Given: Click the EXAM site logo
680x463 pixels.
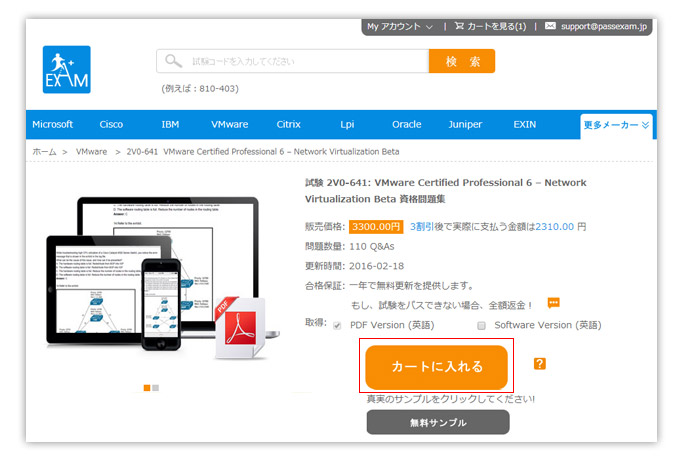Looking at the screenshot, I should 66,69.
